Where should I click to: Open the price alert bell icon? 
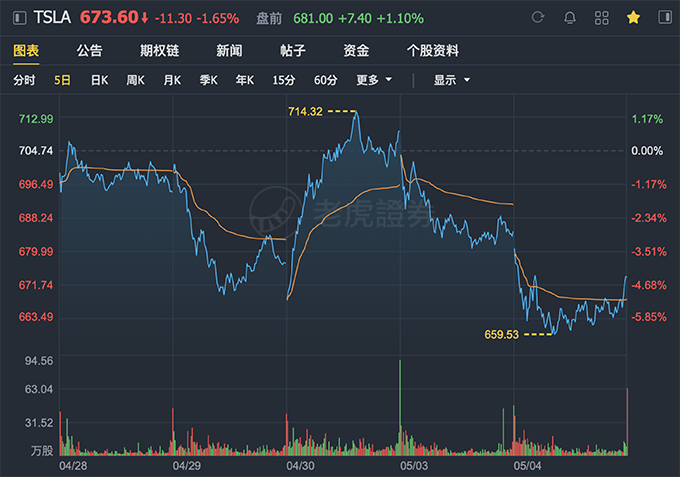click(570, 18)
